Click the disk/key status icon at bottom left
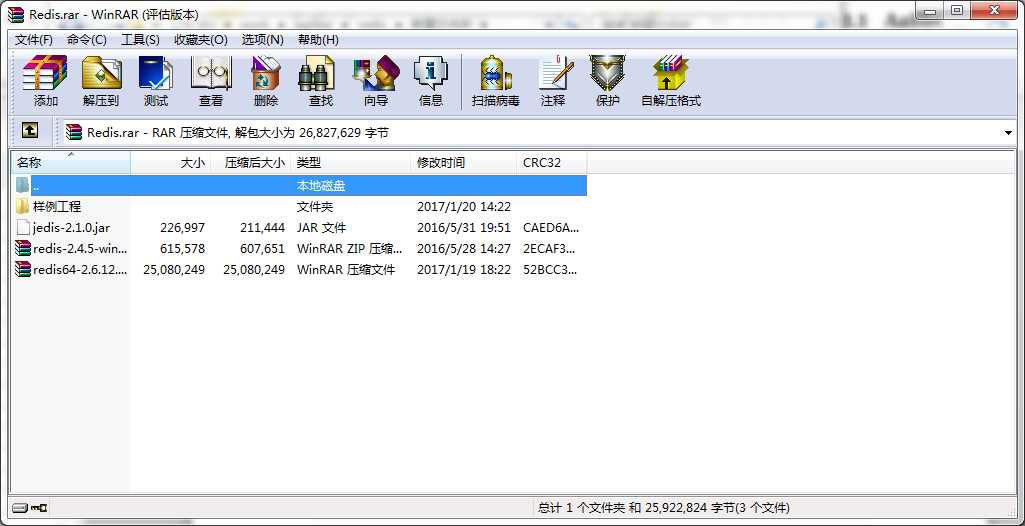This screenshot has height=526, width=1025. (x=30, y=507)
